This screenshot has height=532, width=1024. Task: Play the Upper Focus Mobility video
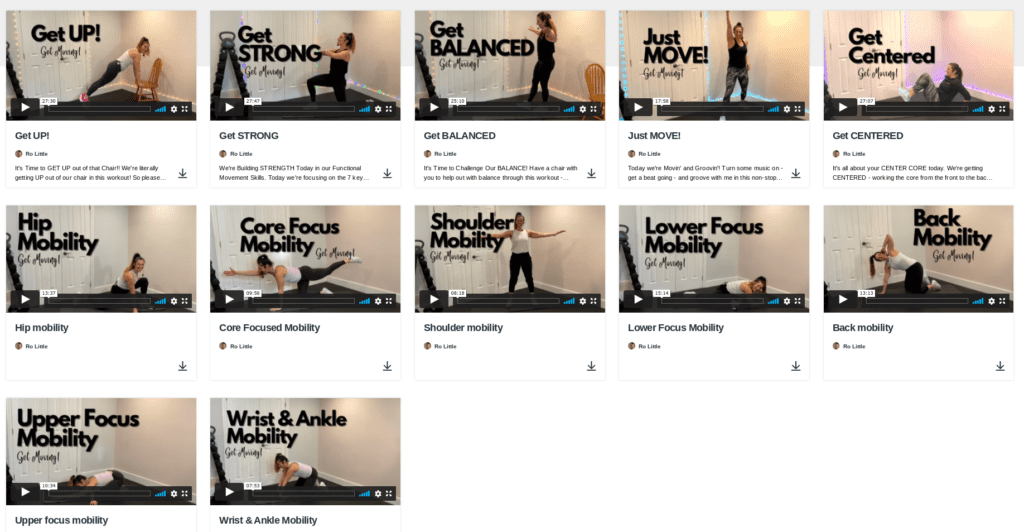tap(25, 492)
